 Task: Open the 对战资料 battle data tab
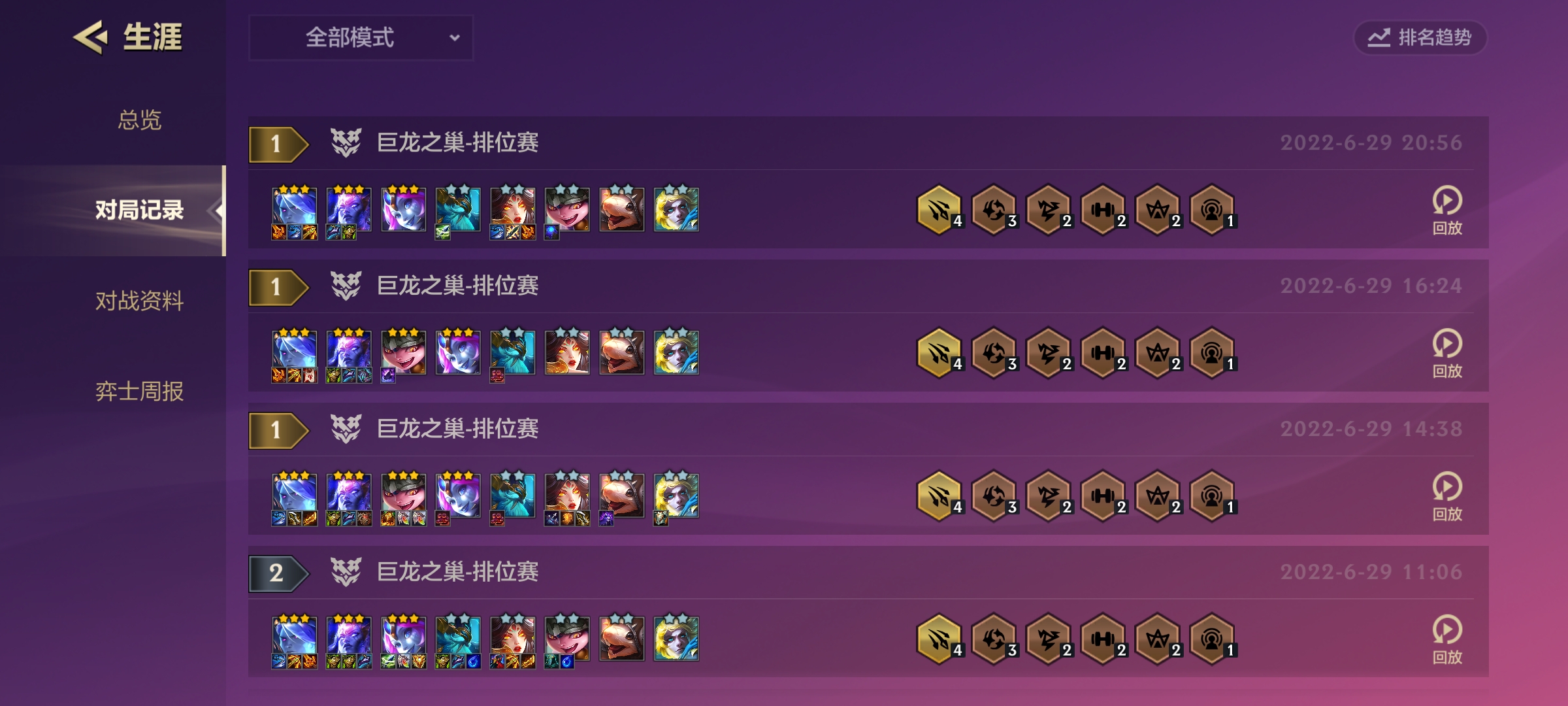(139, 301)
